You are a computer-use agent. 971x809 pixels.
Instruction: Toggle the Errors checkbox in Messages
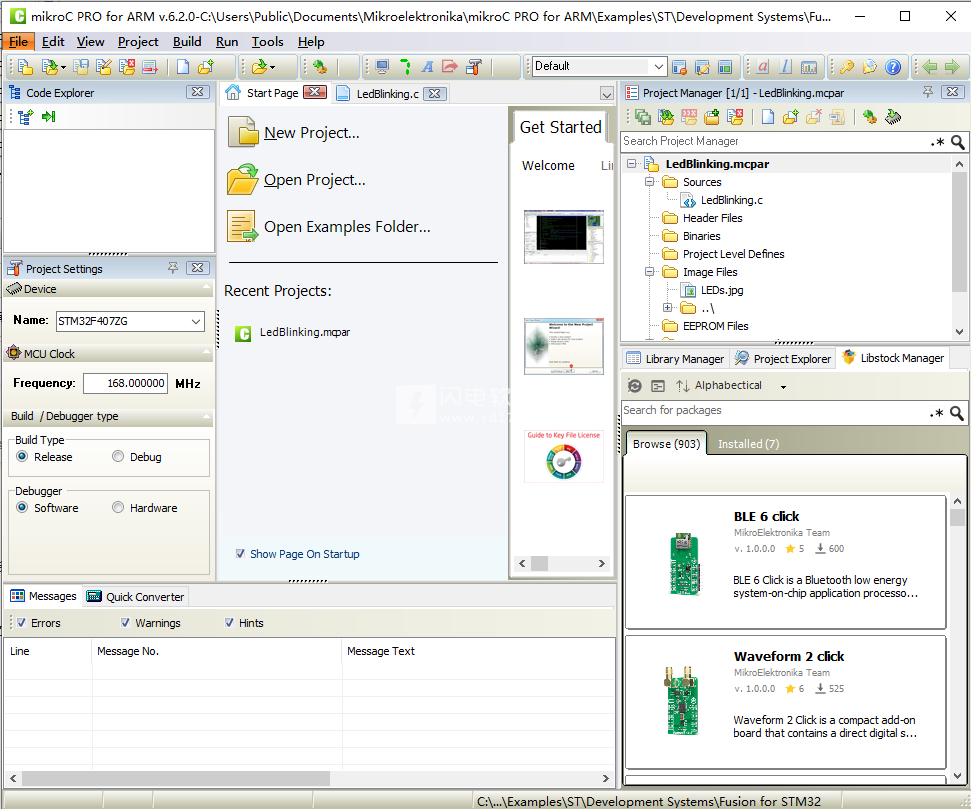point(21,623)
